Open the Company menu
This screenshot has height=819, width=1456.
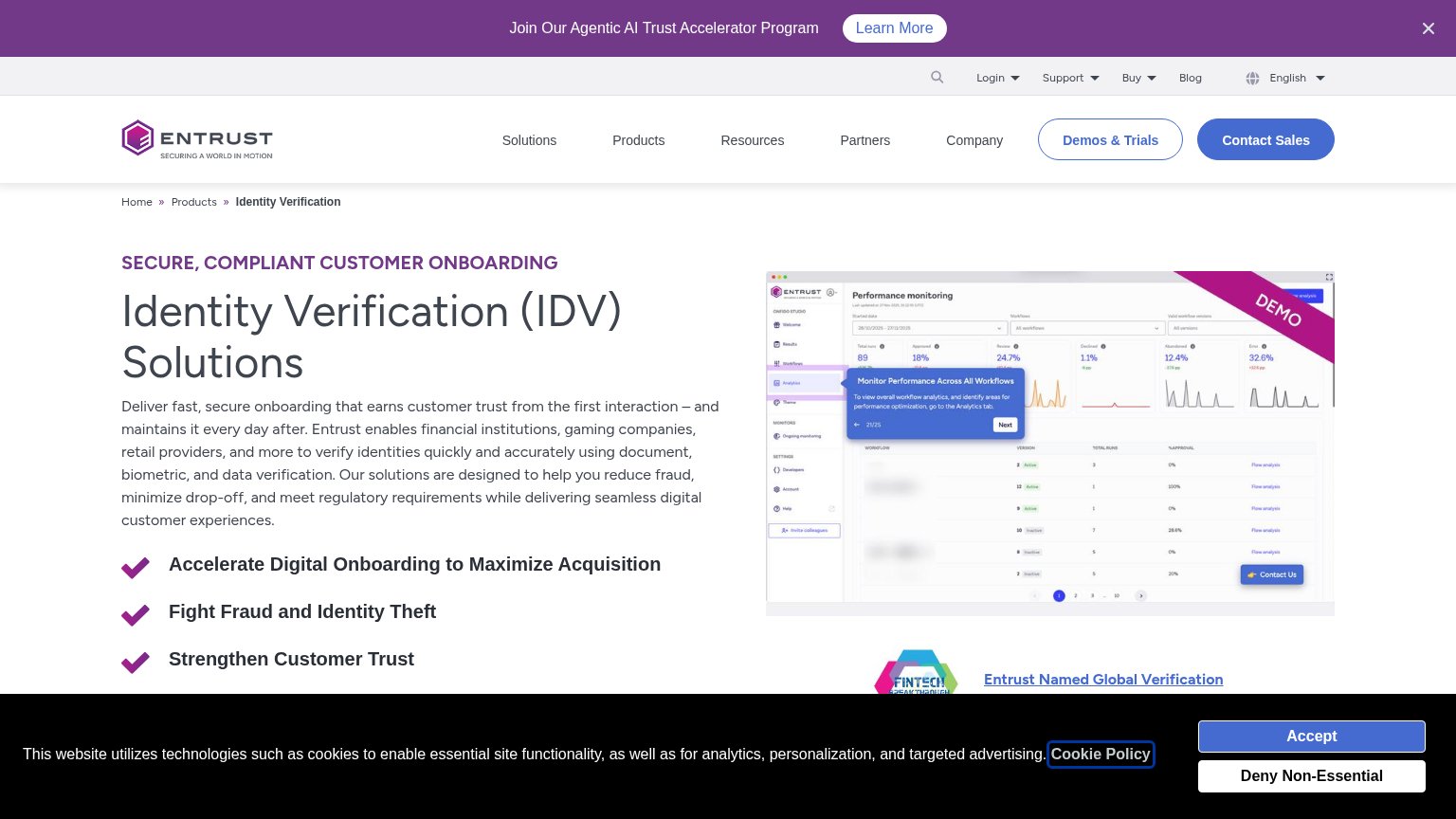tap(974, 140)
